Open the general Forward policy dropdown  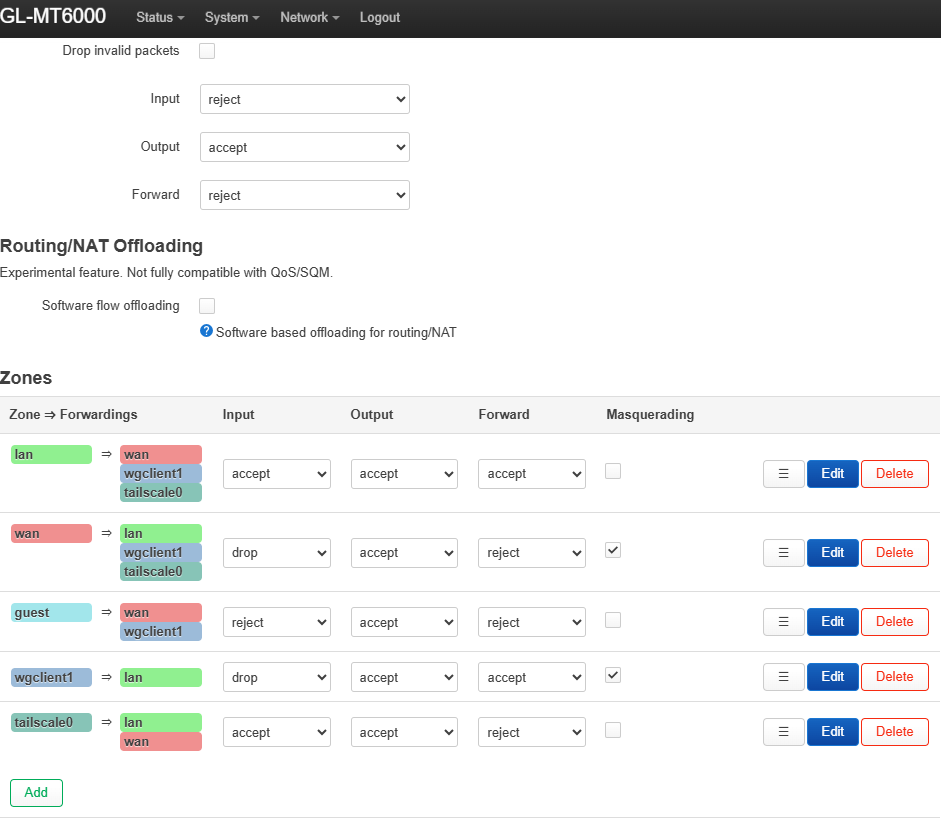[304, 195]
